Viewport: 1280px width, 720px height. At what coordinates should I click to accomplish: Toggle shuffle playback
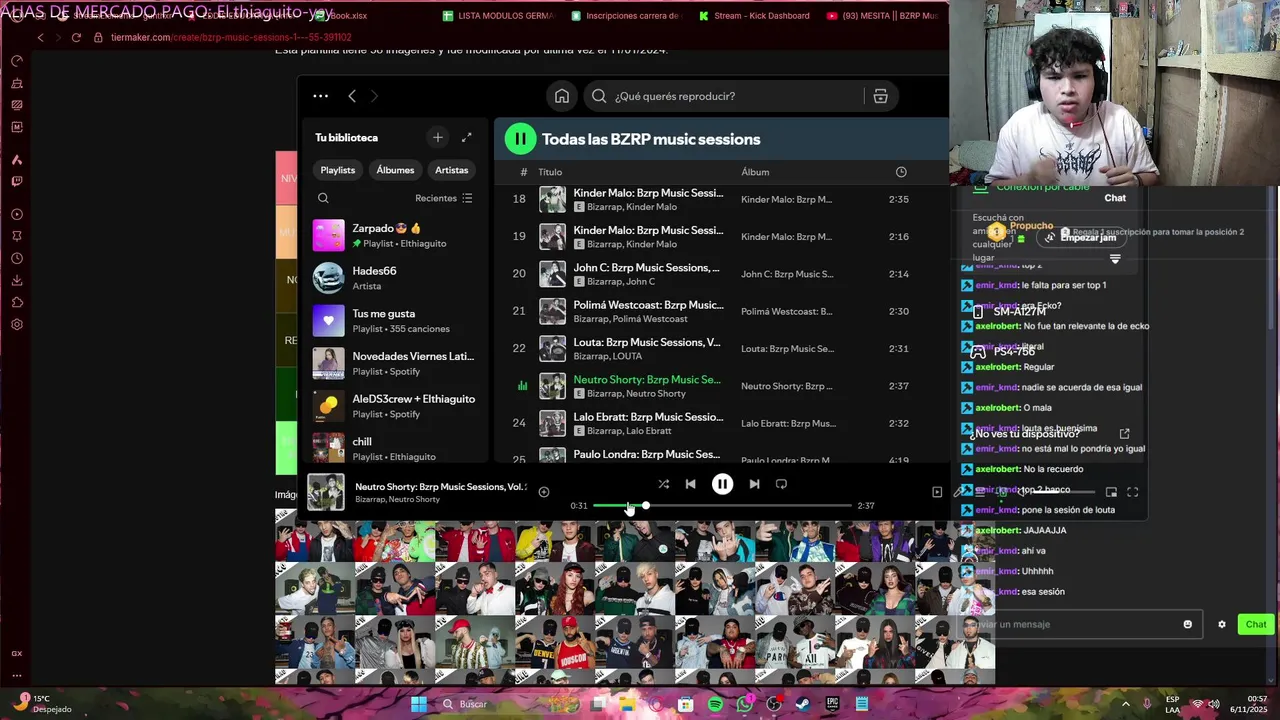click(x=663, y=484)
